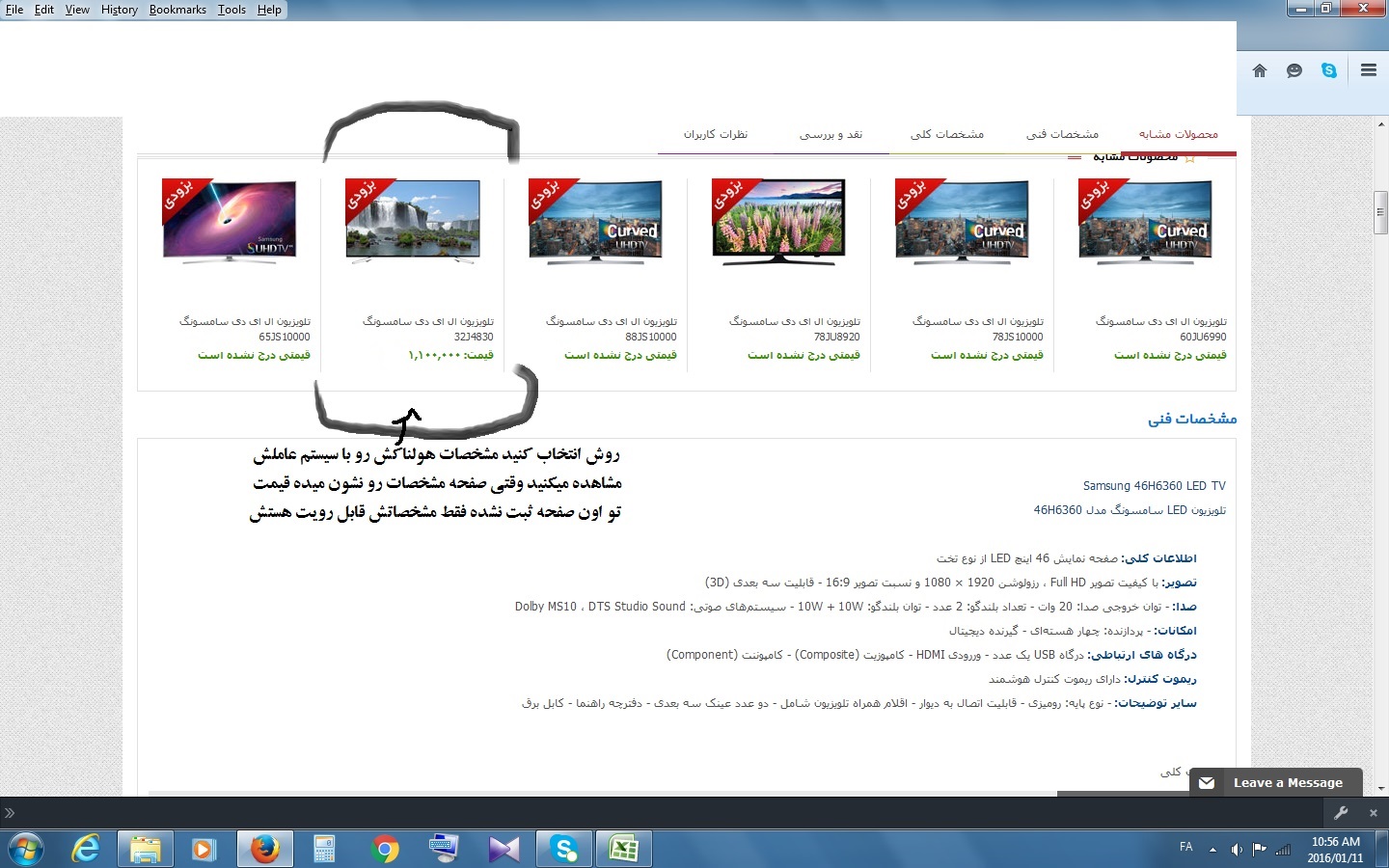Click the Firefox home icon
Image resolution: width=1389 pixels, height=868 pixels.
click(1260, 70)
